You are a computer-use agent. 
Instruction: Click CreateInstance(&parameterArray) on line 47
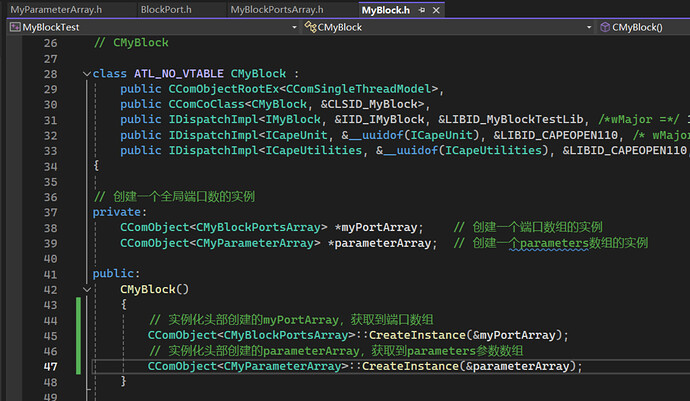pos(469,366)
